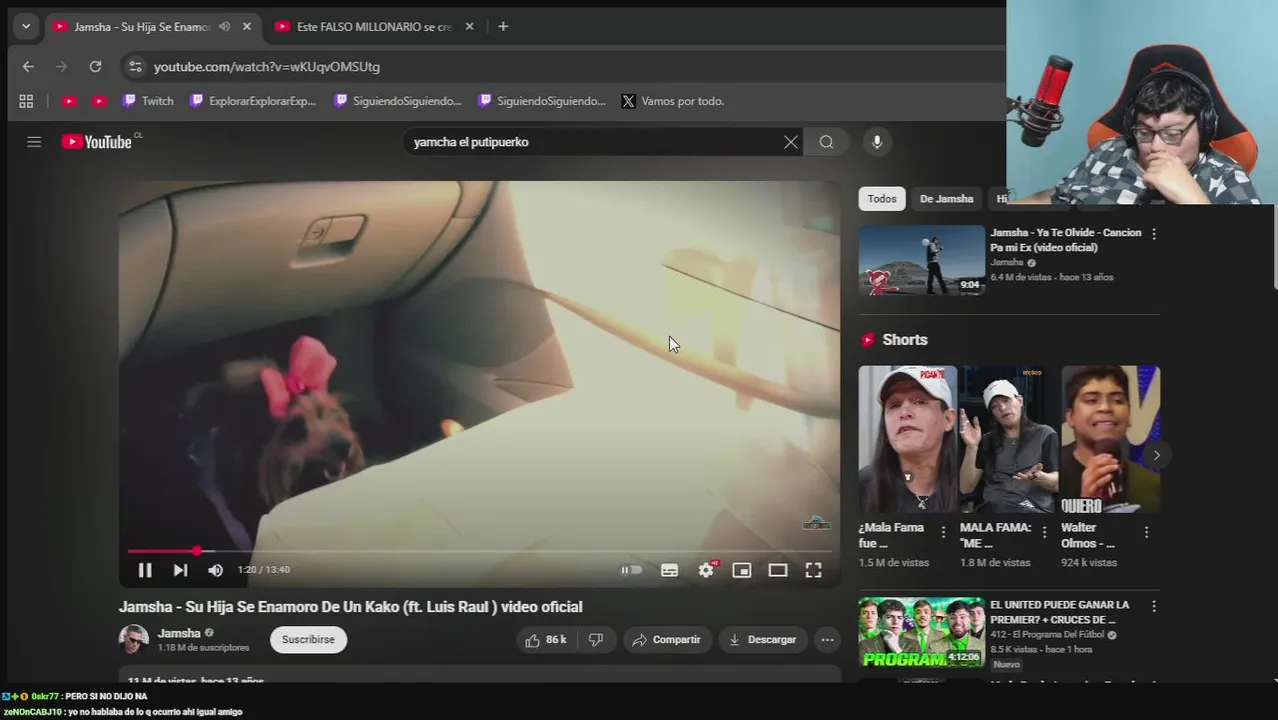Open options for Walter Olmos short
Screen dimensions: 1278x720
1147,533
